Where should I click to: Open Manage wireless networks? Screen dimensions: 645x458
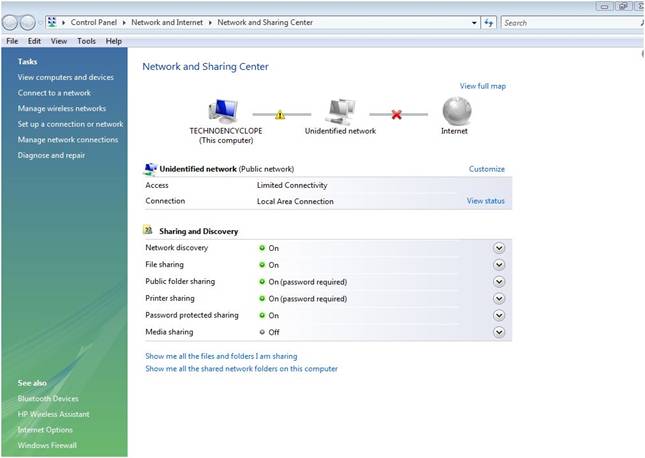coord(62,108)
